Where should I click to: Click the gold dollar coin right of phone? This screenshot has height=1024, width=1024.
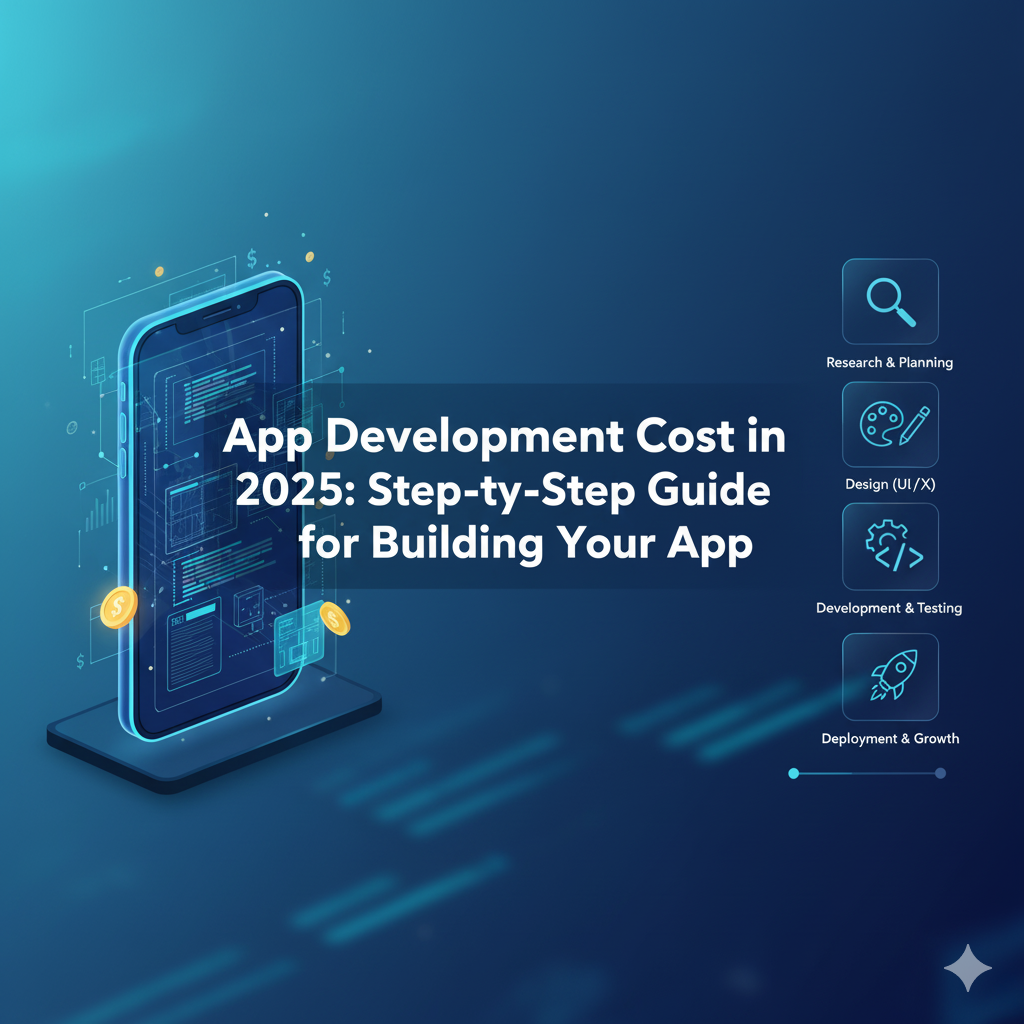pyautogui.click(x=334, y=619)
